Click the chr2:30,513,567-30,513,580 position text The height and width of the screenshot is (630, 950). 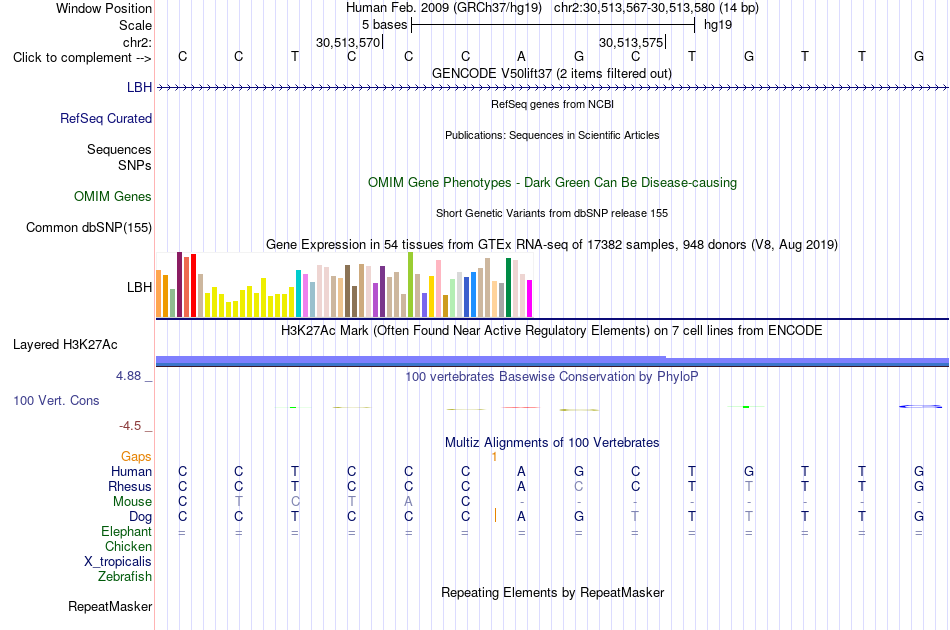(656, 8)
